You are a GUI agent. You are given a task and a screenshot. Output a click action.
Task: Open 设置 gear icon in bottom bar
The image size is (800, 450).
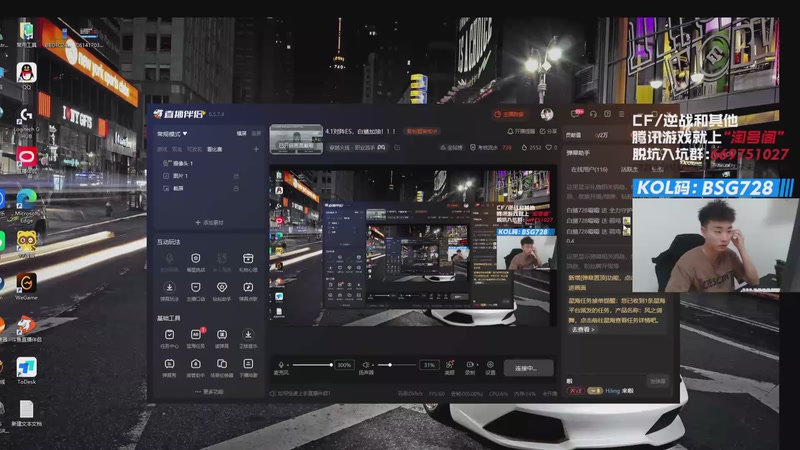[x=490, y=364]
